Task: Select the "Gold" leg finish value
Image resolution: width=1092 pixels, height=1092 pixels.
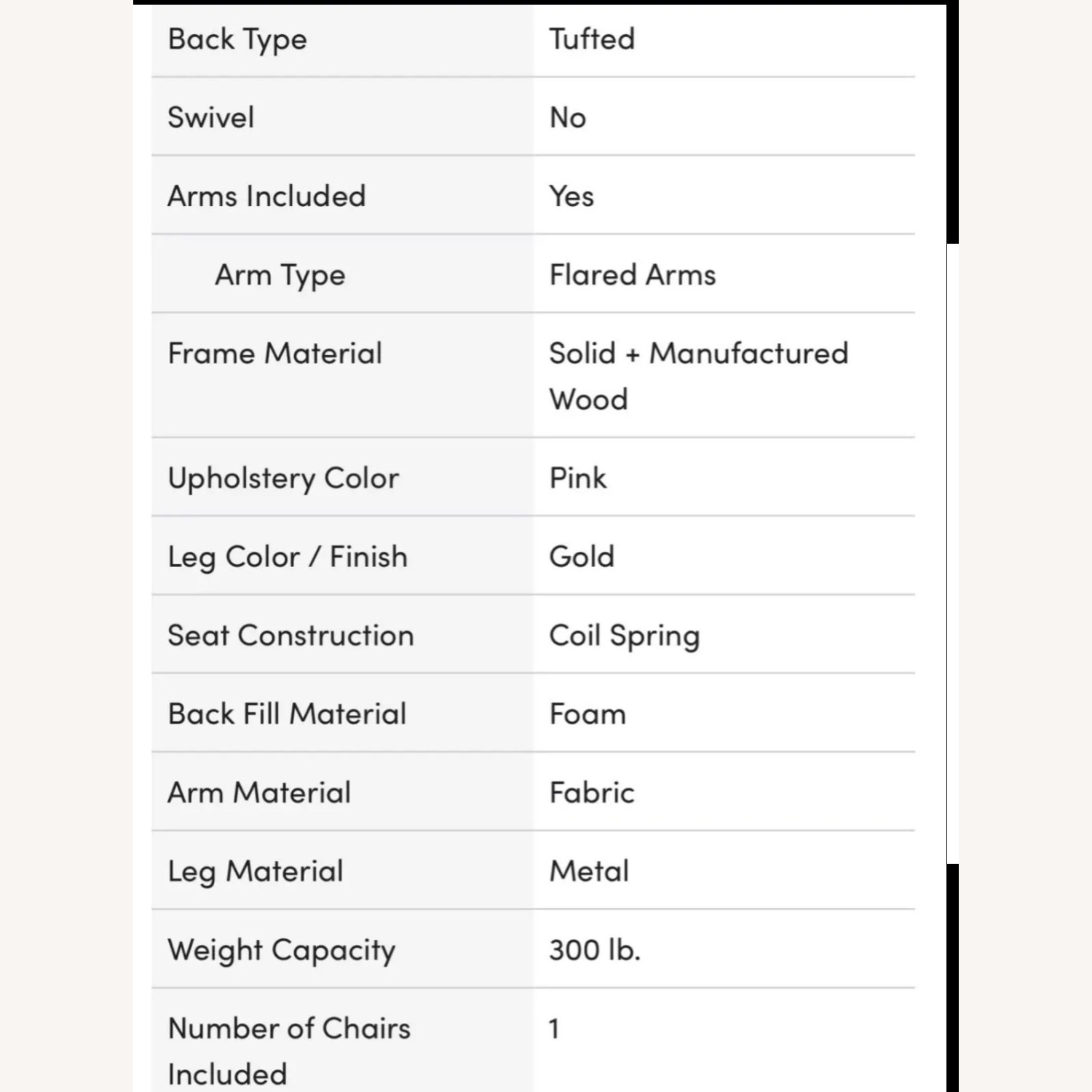Action: coord(582,557)
